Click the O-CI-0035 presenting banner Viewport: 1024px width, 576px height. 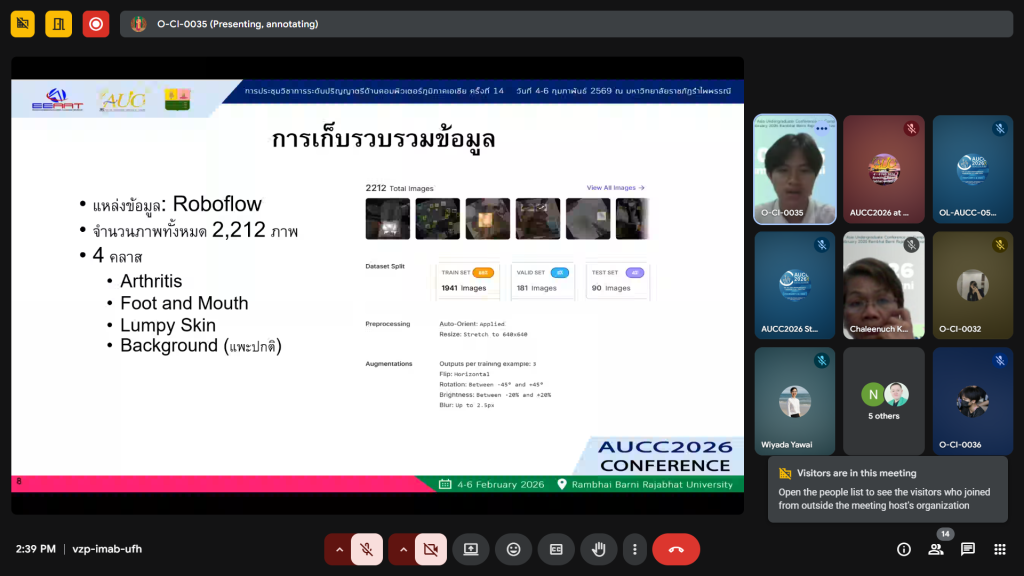pos(565,24)
